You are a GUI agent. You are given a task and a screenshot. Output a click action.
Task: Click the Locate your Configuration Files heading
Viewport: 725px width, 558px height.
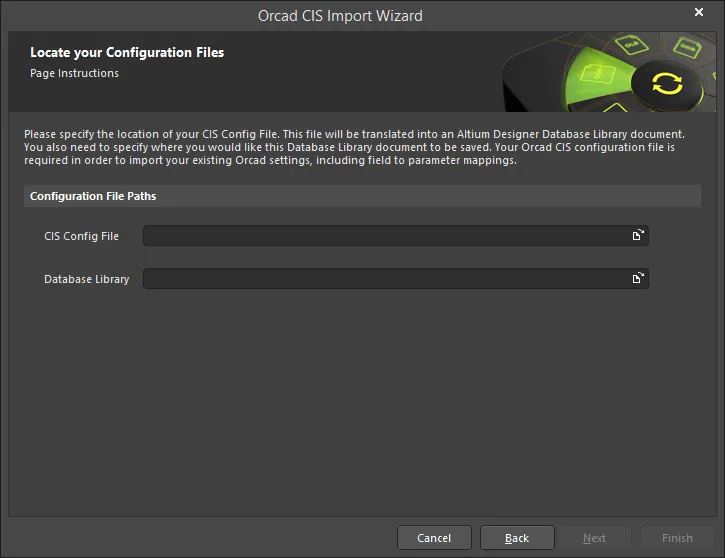pyautogui.click(x=127, y=52)
